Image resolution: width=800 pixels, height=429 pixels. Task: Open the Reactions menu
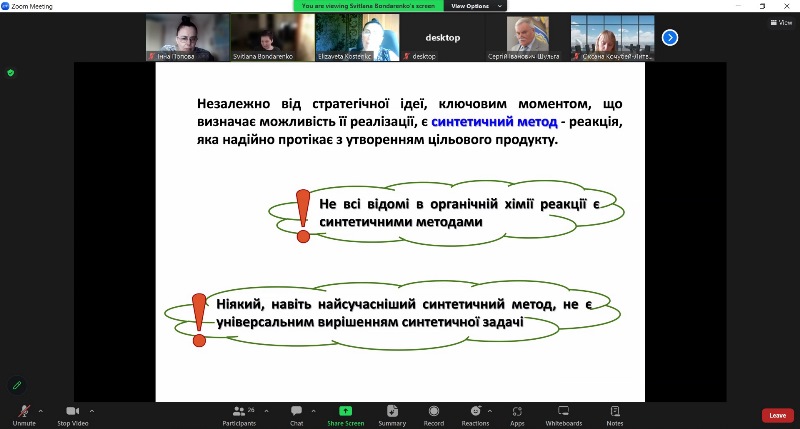pyautogui.click(x=476, y=416)
